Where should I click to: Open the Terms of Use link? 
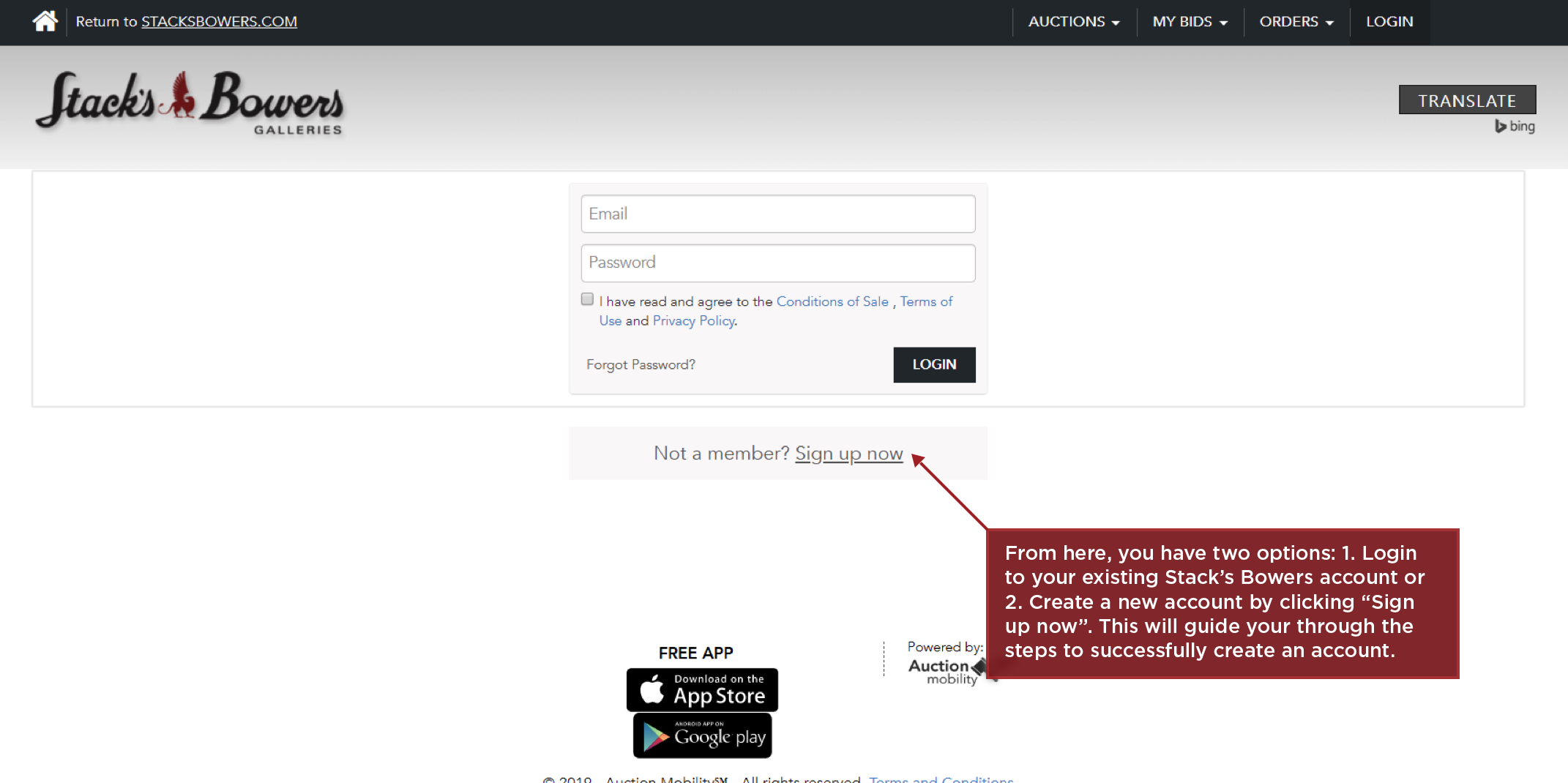tap(926, 301)
